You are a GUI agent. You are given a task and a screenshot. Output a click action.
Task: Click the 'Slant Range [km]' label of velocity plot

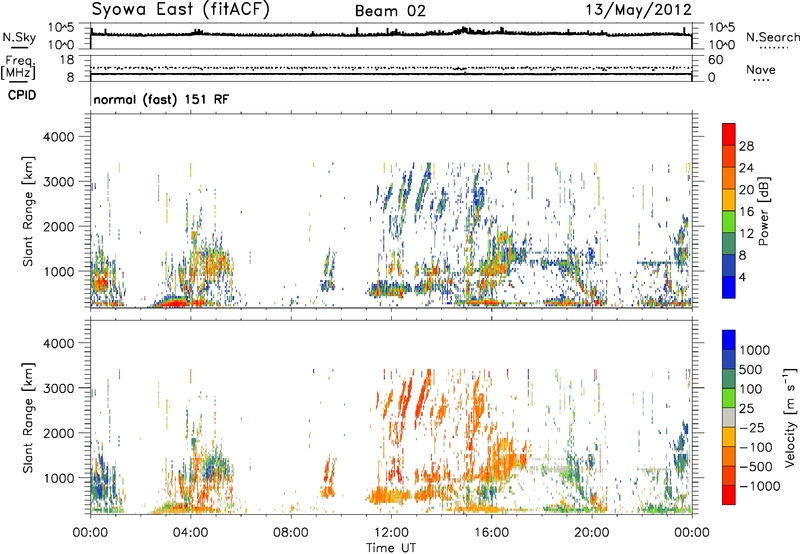(x=28, y=417)
